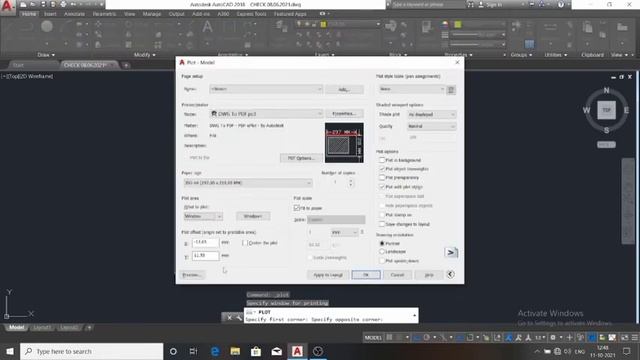640x360 pixels.
Task: Toggle Plot upside-down checkbox
Action: (x=382, y=261)
